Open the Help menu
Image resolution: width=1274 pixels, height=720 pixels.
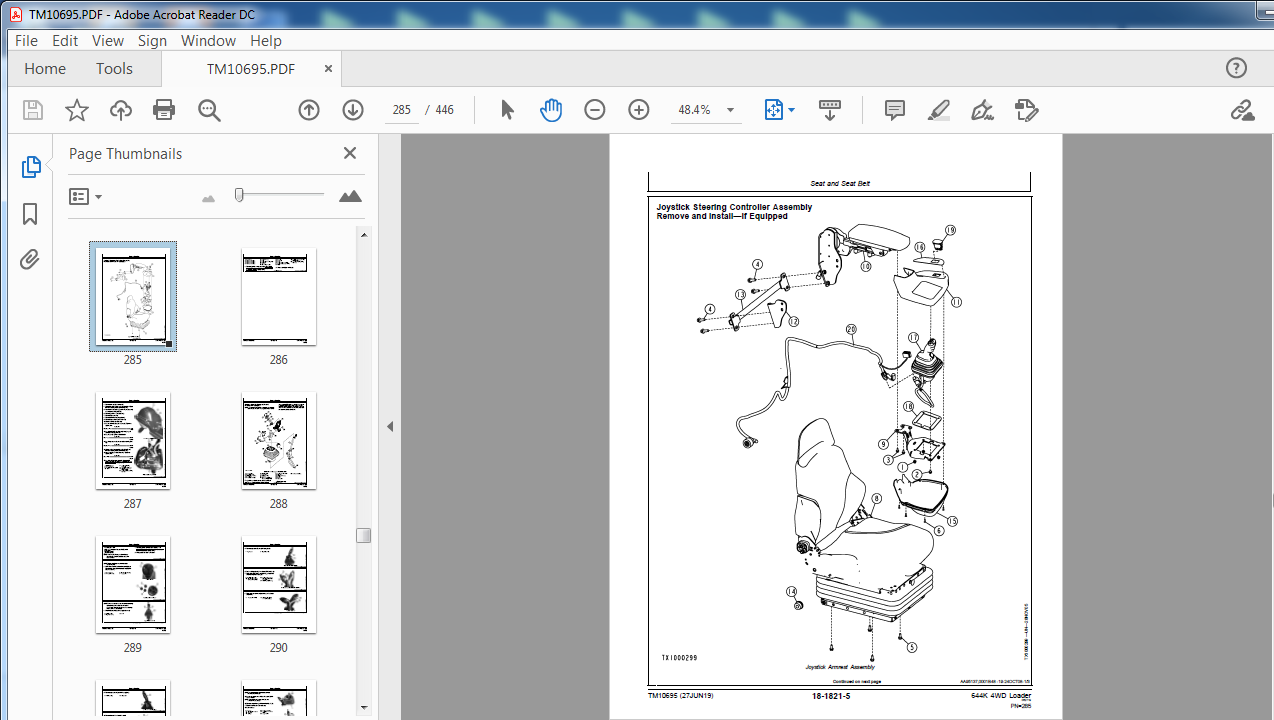click(x=265, y=41)
